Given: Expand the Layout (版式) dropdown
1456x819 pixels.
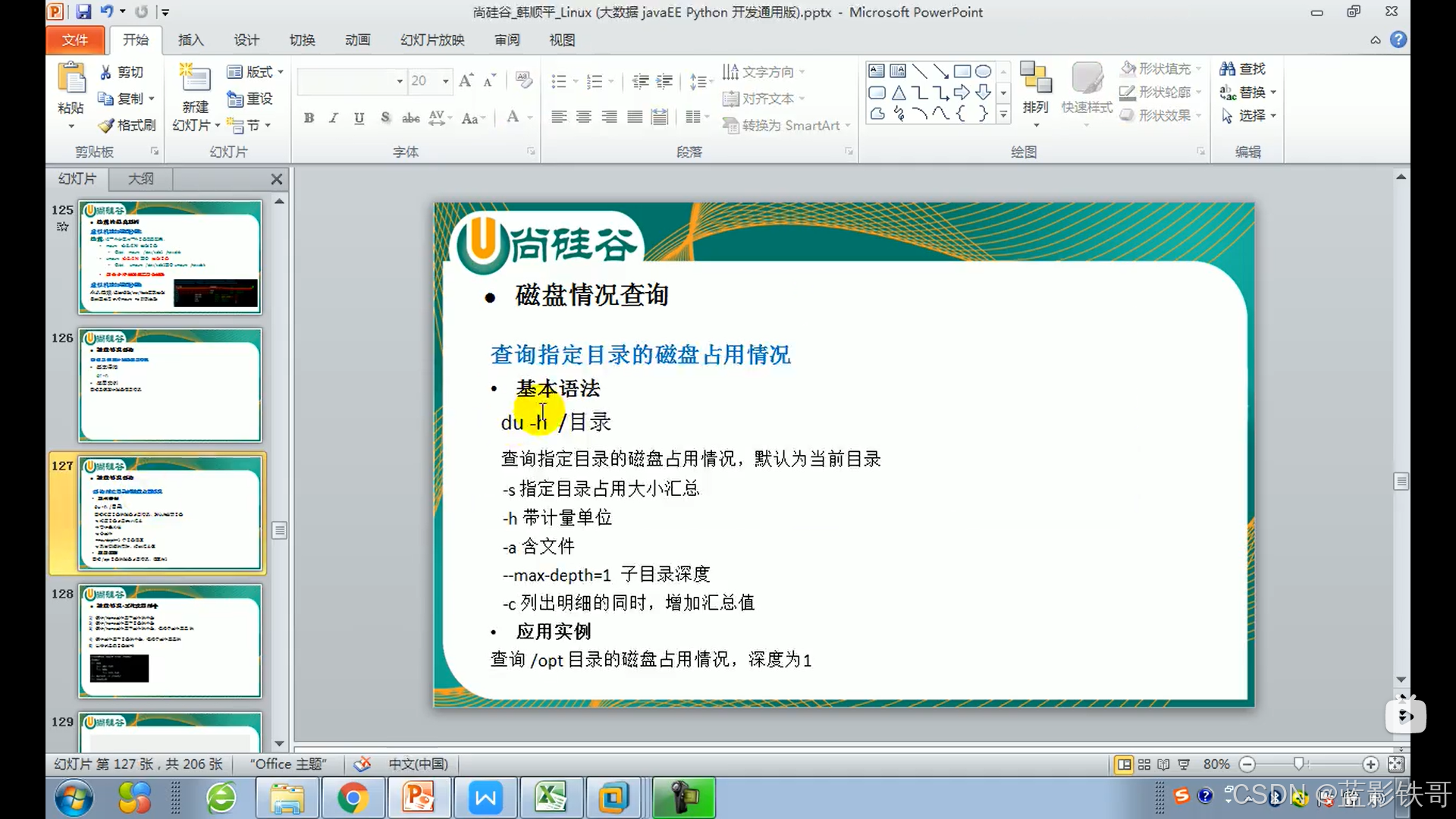Looking at the screenshot, I should pyautogui.click(x=281, y=72).
